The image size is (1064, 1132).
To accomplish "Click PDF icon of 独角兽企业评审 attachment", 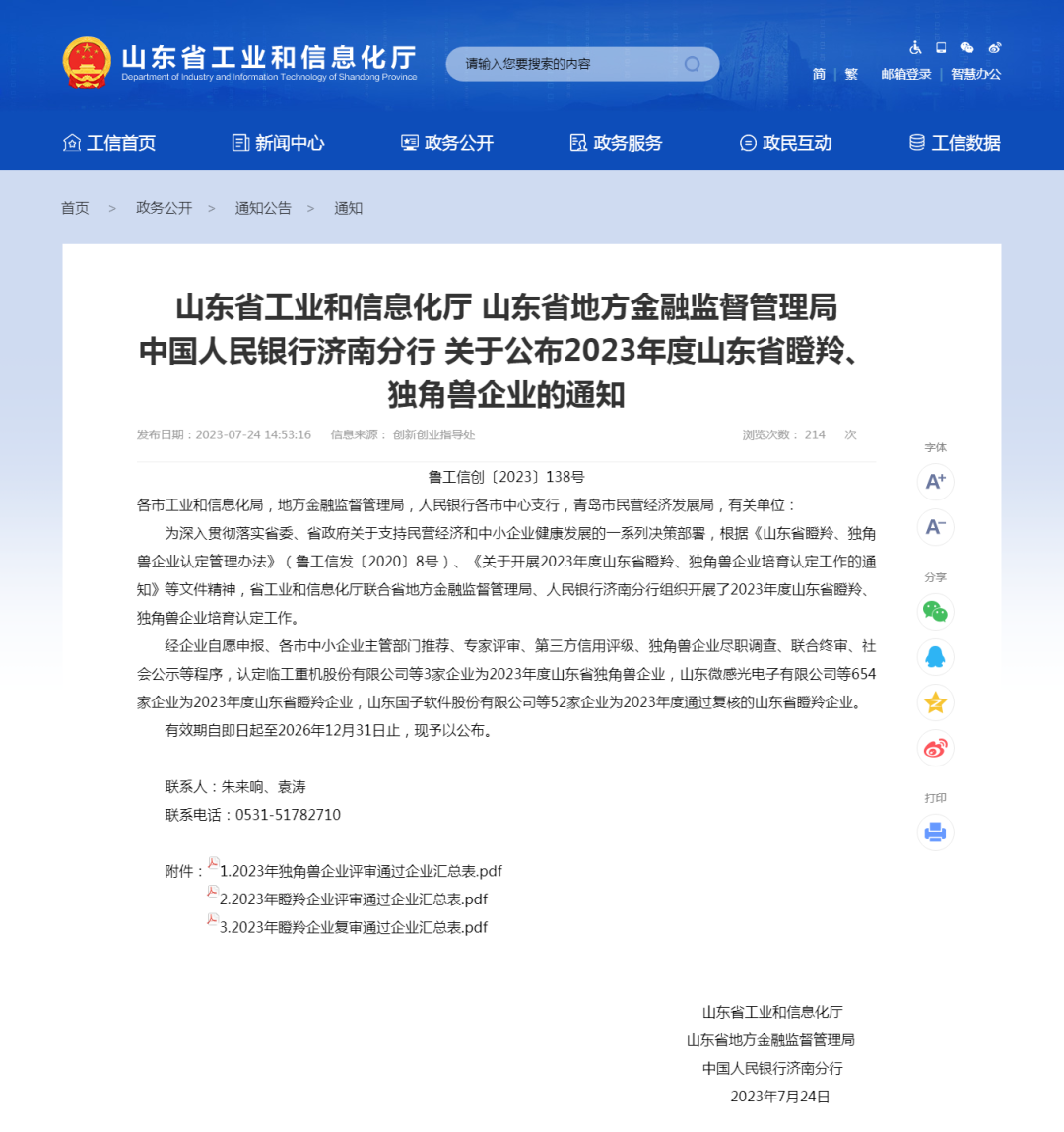I will pyautogui.click(x=213, y=863).
